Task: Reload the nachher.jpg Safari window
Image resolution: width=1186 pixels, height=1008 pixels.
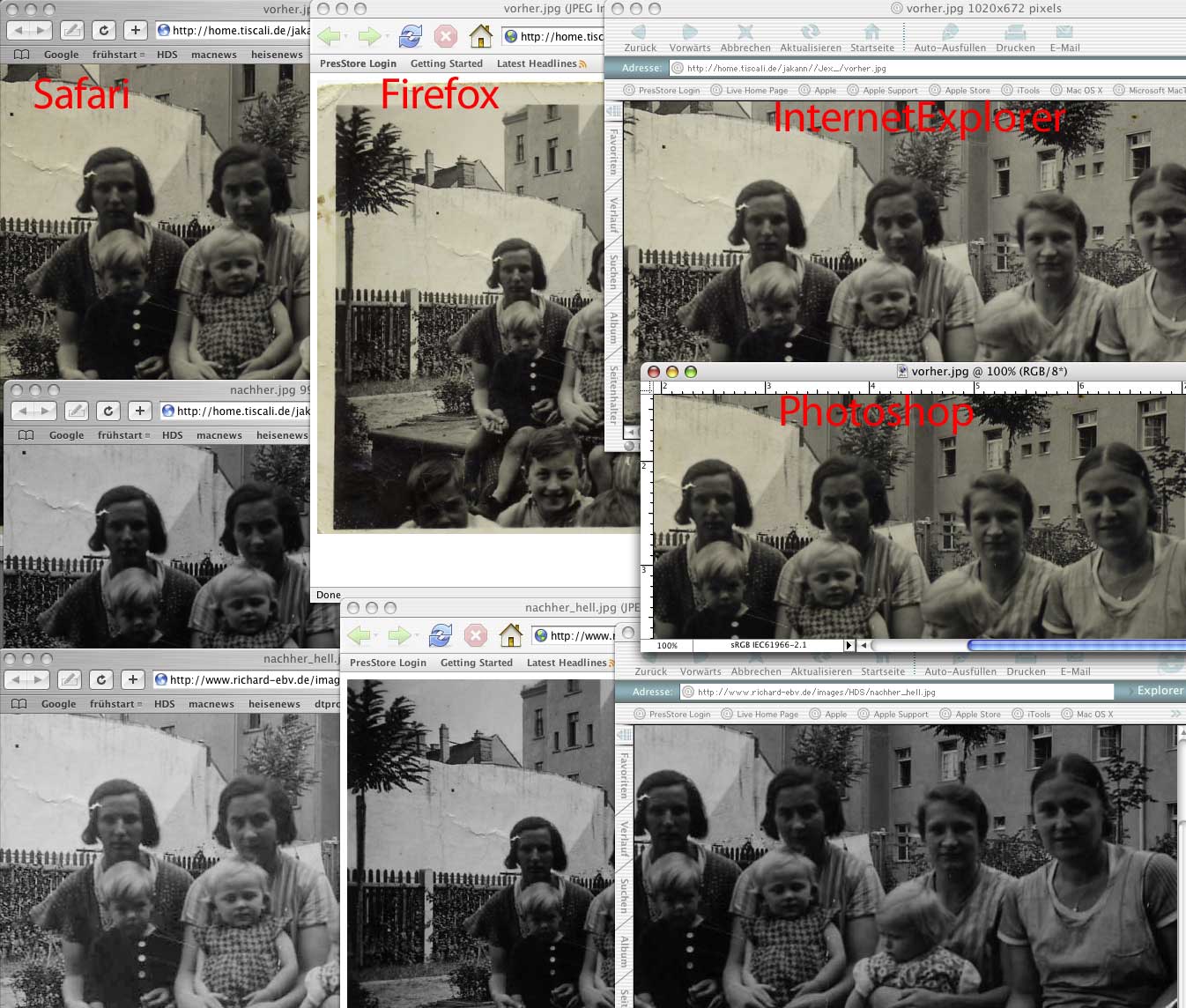Action: click(107, 411)
